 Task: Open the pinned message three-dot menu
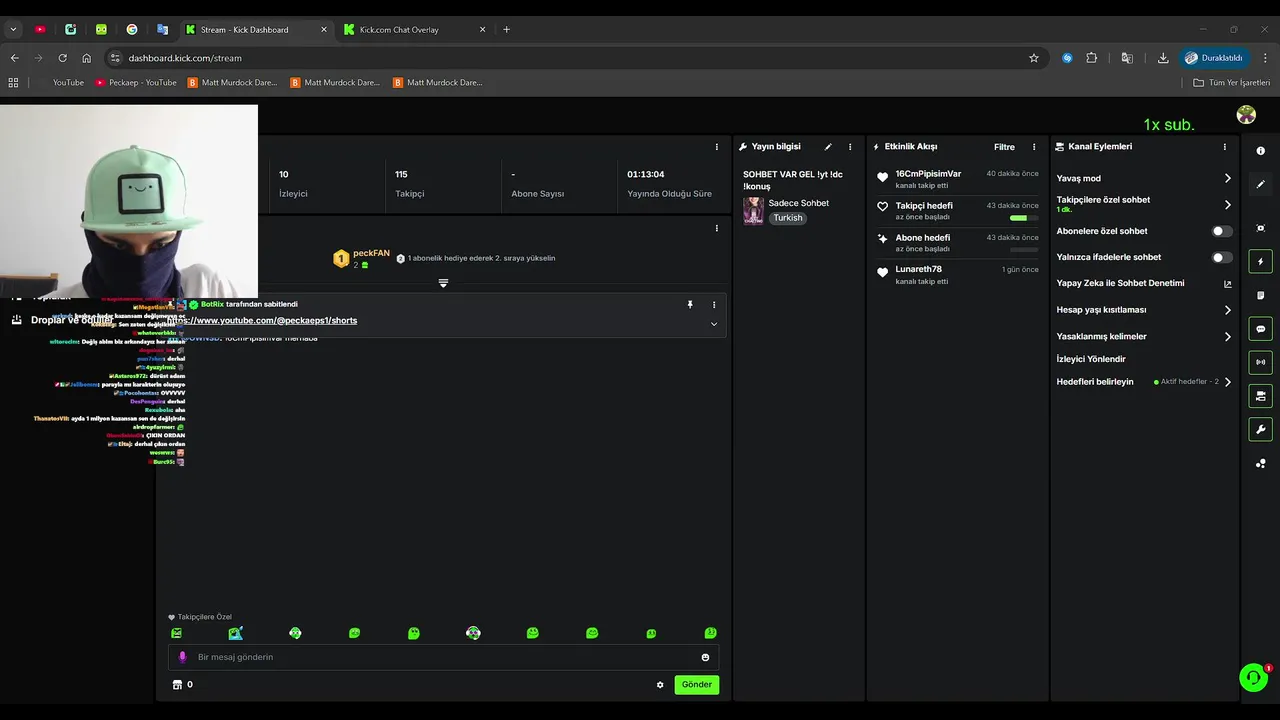point(714,304)
